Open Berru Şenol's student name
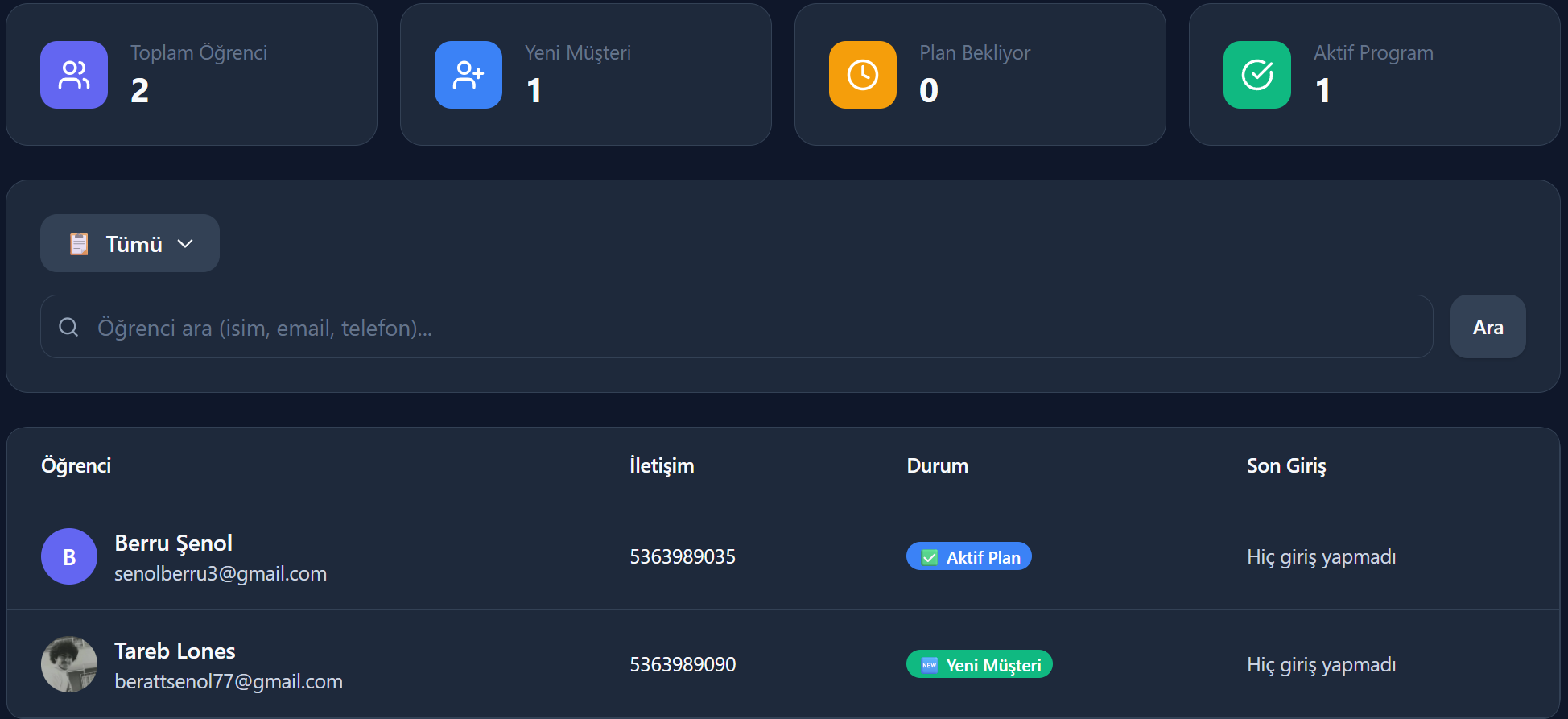 pyautogui.click(x=173, y=543)
